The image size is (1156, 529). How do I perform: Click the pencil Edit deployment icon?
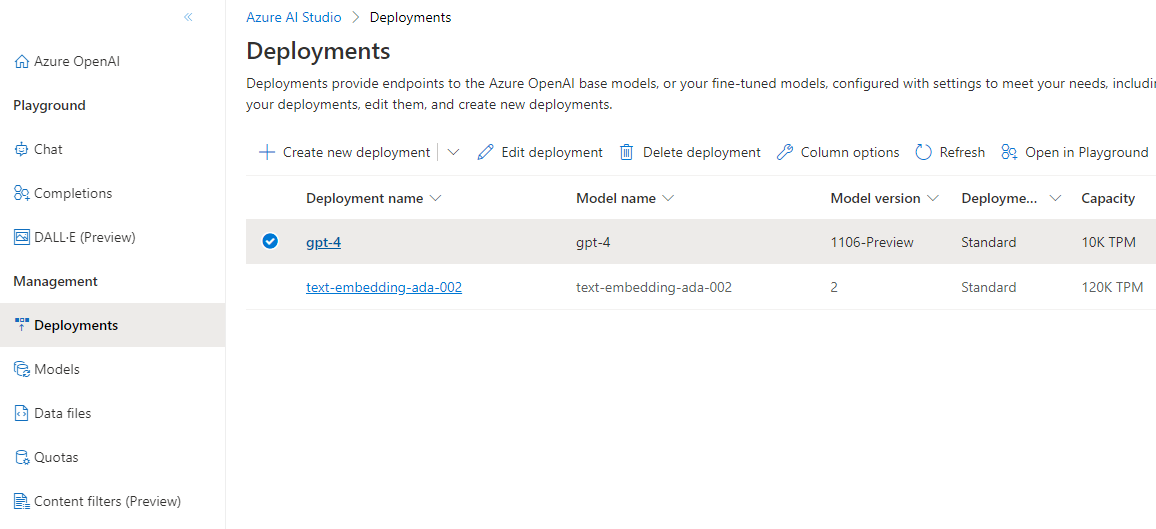pyautogui.click(x=485, y=153)
